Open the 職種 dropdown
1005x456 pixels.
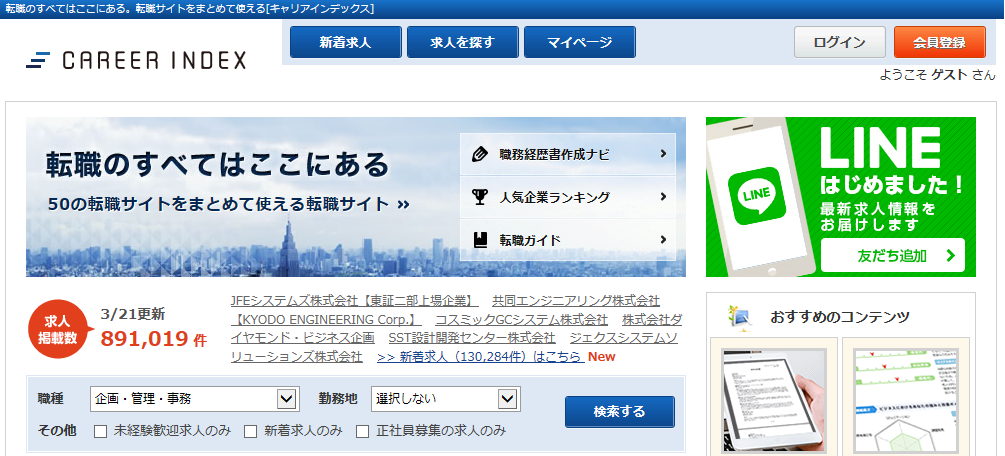(194, 399)
